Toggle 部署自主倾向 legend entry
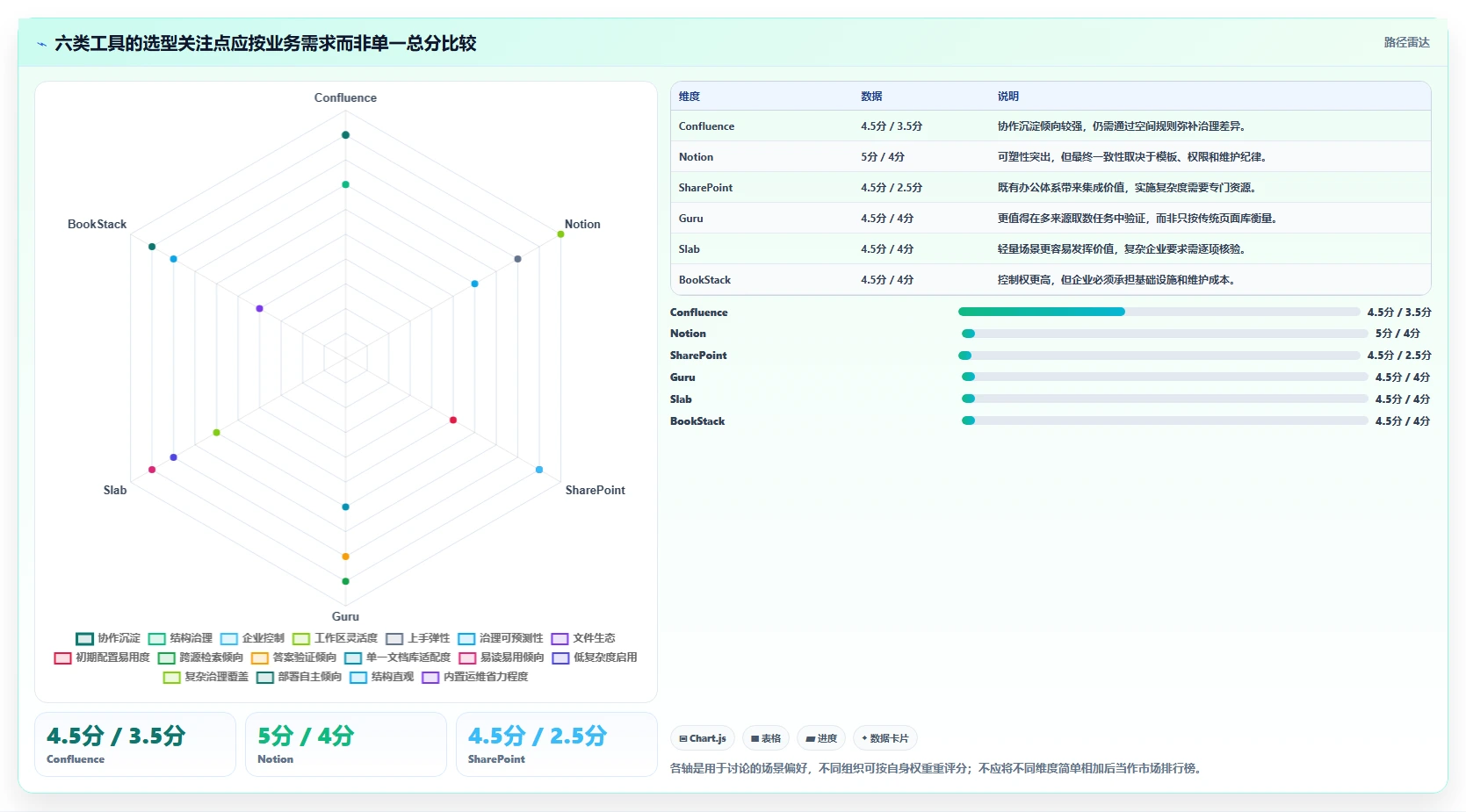 click(x=299, y=677)
